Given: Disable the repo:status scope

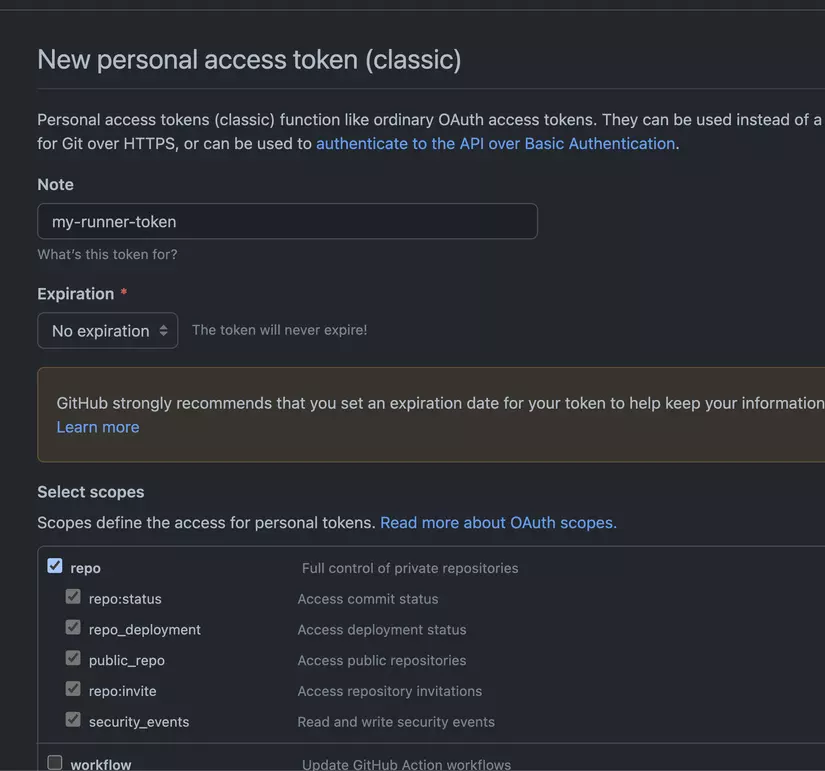Looking at the screenshot, I should coord(72,595).
